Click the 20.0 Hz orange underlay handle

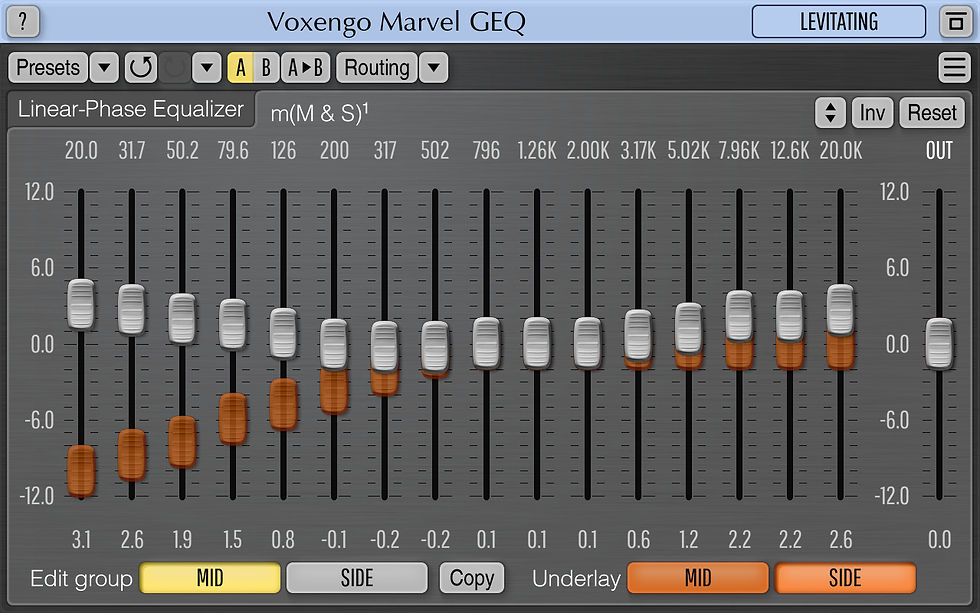(81, 471)
